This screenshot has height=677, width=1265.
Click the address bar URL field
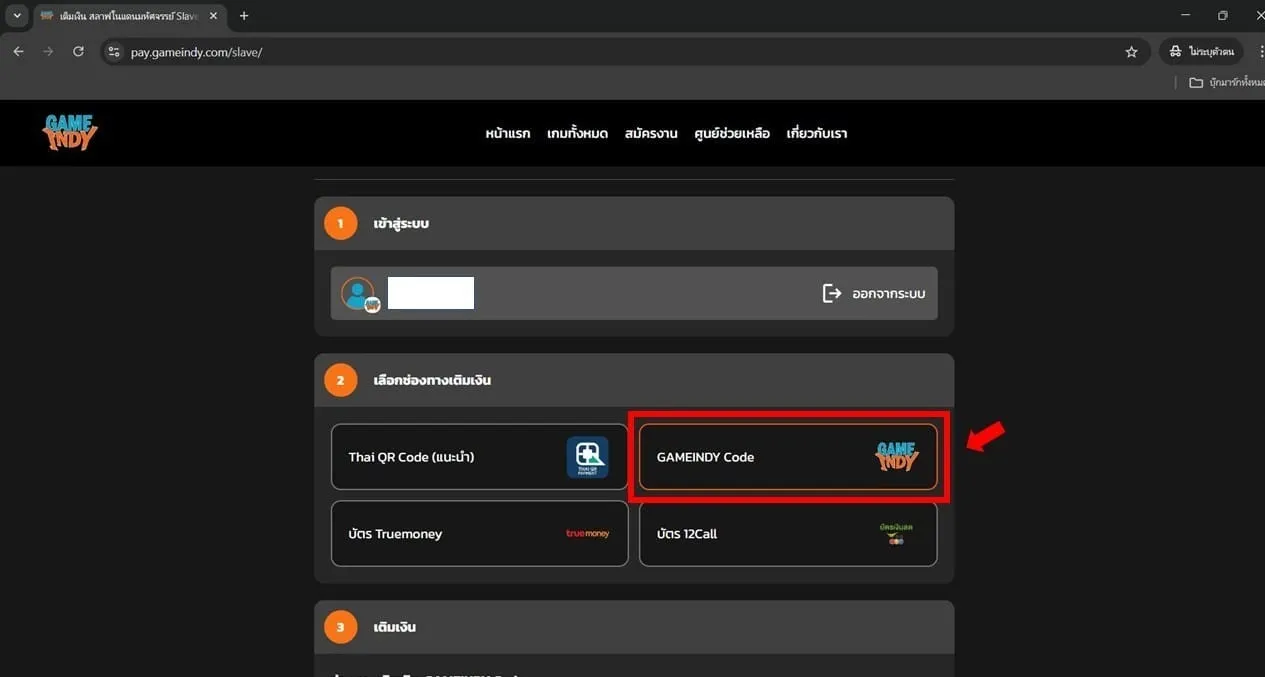tap(620, 52)
